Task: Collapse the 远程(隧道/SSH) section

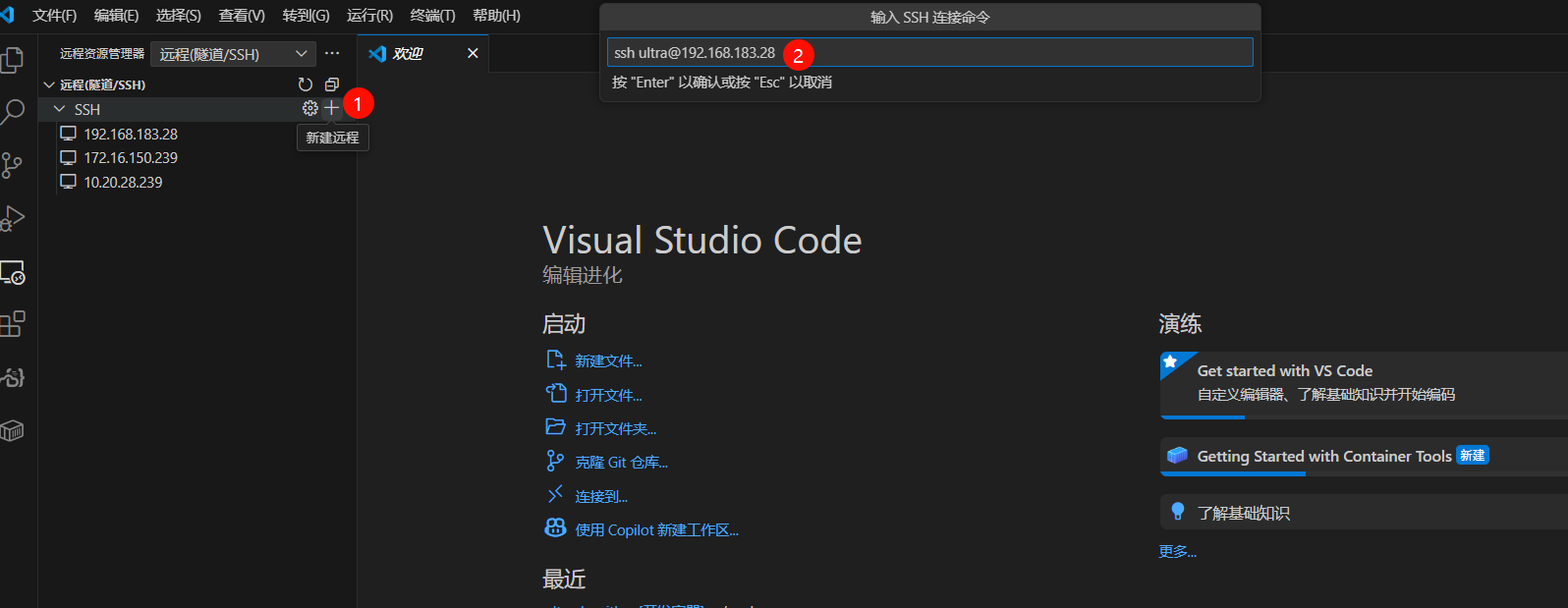Action: [x=49, y=84]
